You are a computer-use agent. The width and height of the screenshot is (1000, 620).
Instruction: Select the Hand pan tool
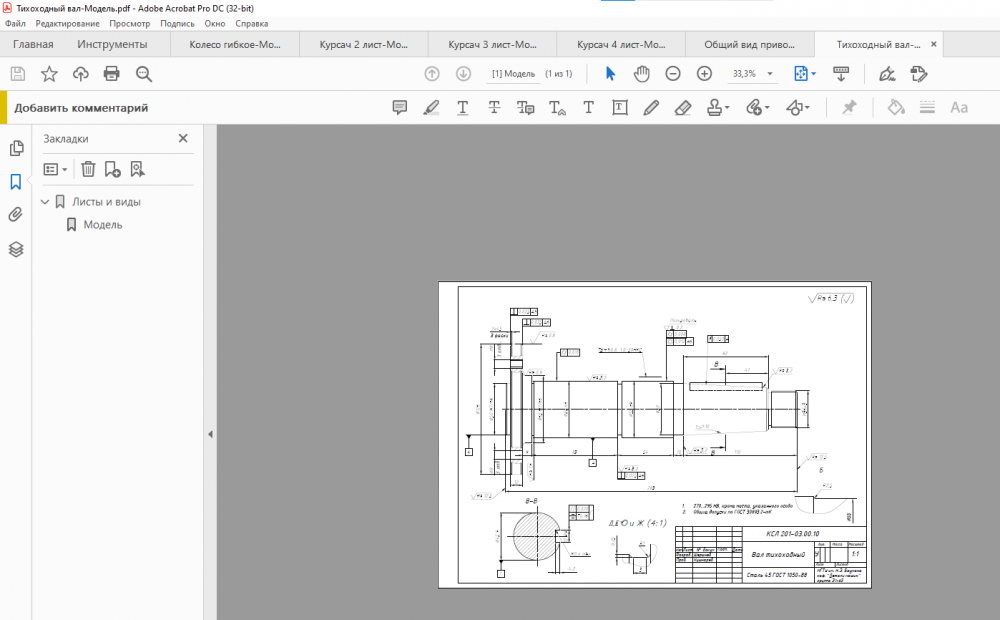tap(641, 74)
